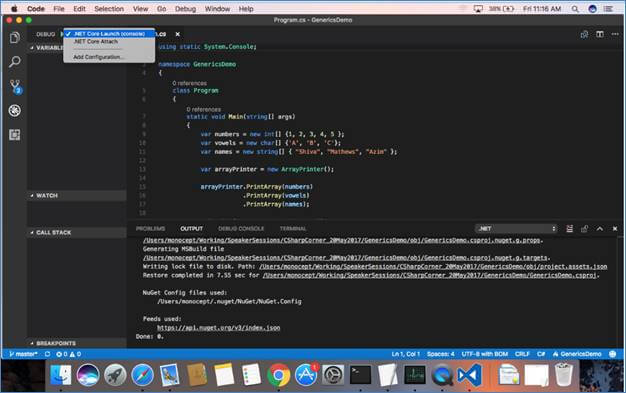Image resolution: width=626 pixels, height=393 pixels.
Task: Open the nuget.g.props file link
Action: (342, 240)
